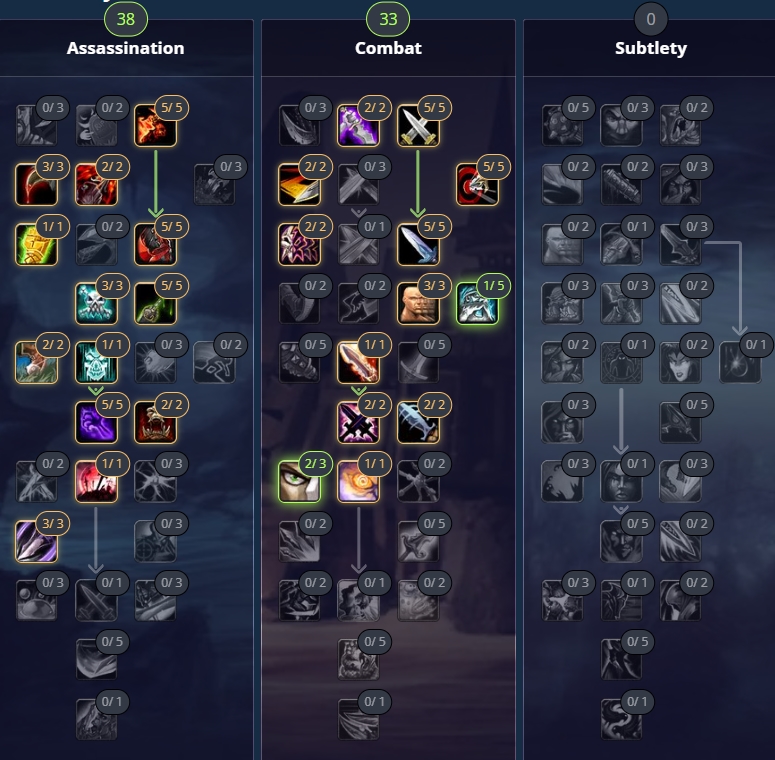Select the Hemorrhage talent at the Subtlety arrow's end
The height and width of the screenshot is (760, 775).
pyautogui.click(x=740, y=363)
